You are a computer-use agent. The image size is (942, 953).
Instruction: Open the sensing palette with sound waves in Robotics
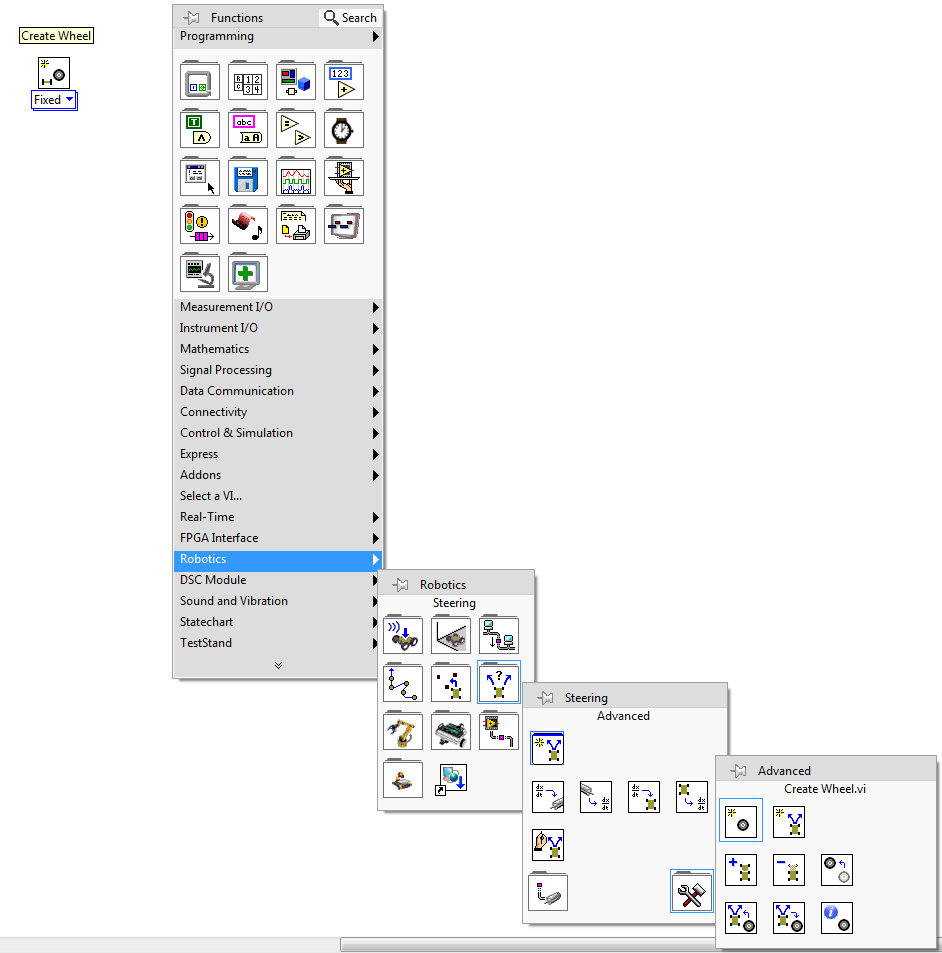click(x=402, y=635)
